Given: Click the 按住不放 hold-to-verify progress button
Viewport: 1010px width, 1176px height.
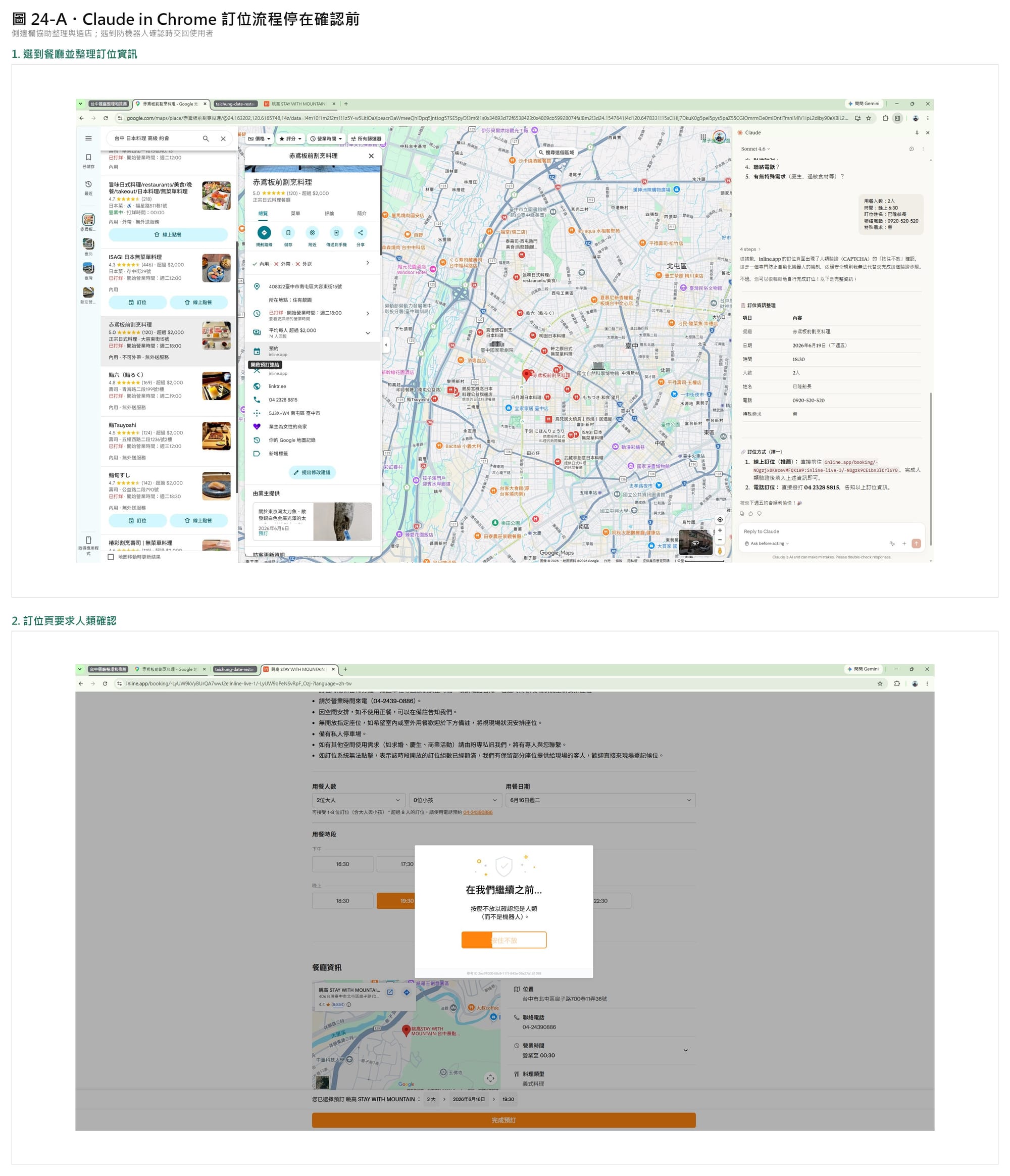Looking at the screenshot, I should (x=504, y=940).
